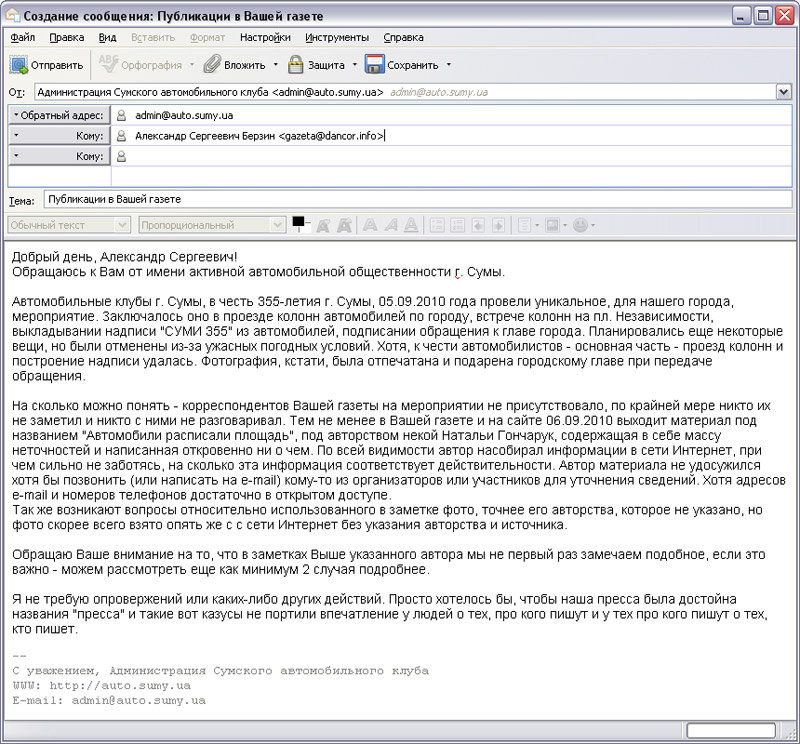The width and height of the screenshot is (800, 744).
Task: Click the decrease font size icon
Action: tap(323, 225)
